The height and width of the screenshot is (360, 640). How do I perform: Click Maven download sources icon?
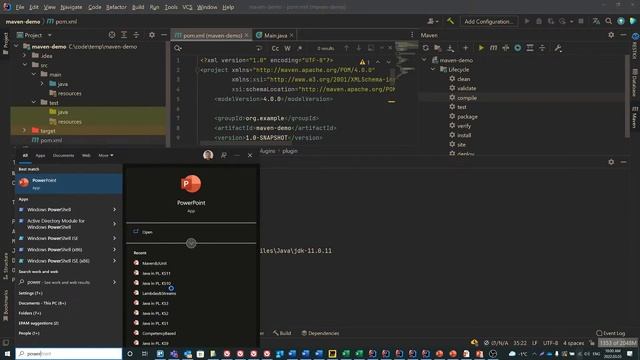coord(450,48)
